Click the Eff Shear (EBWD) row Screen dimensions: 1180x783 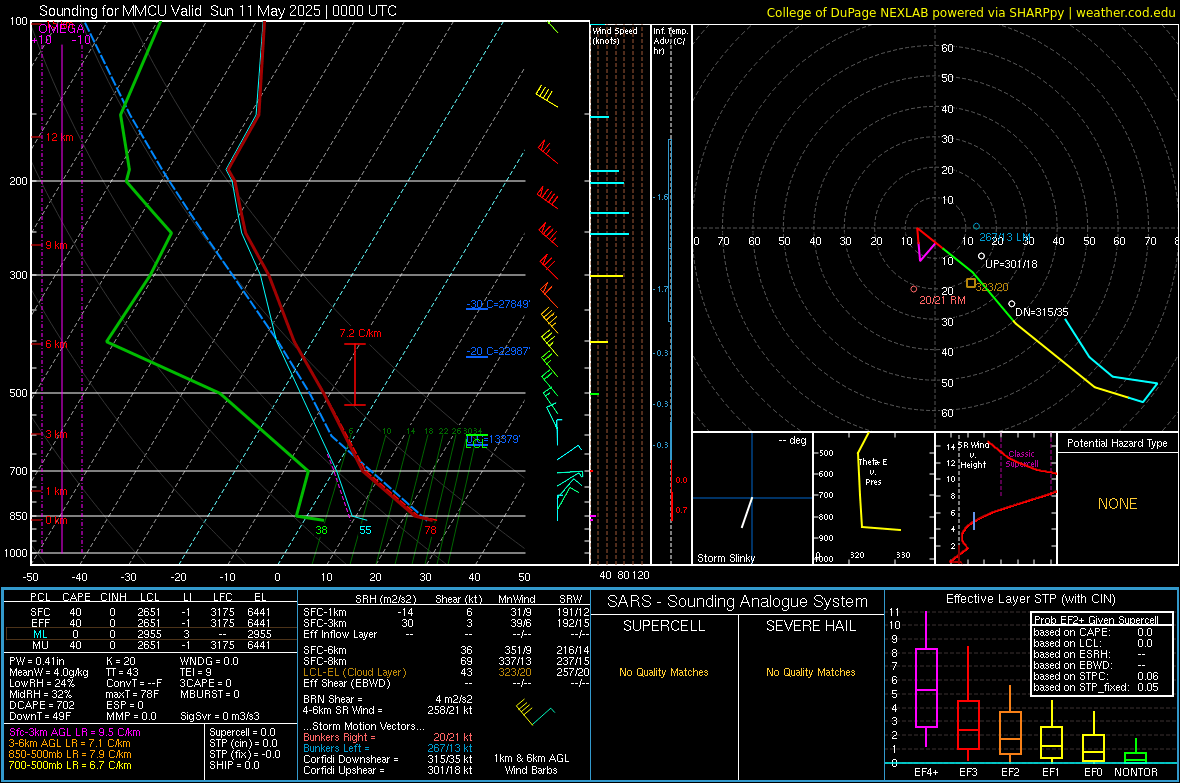(446, 684)
